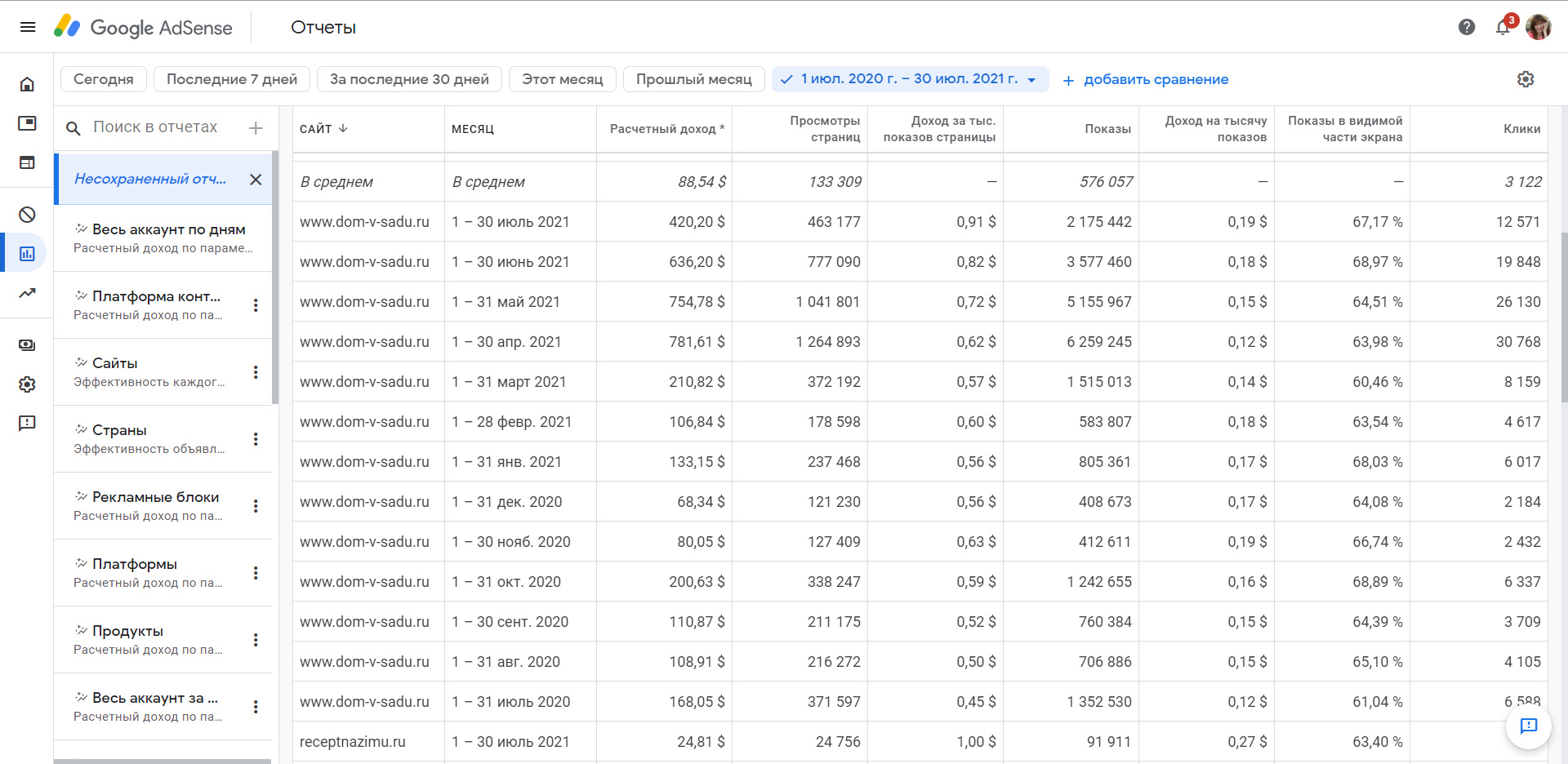Open the Payments icon in the left rail
The height and width of the screenshot is (764, 1568).
(x=27, y=345)
